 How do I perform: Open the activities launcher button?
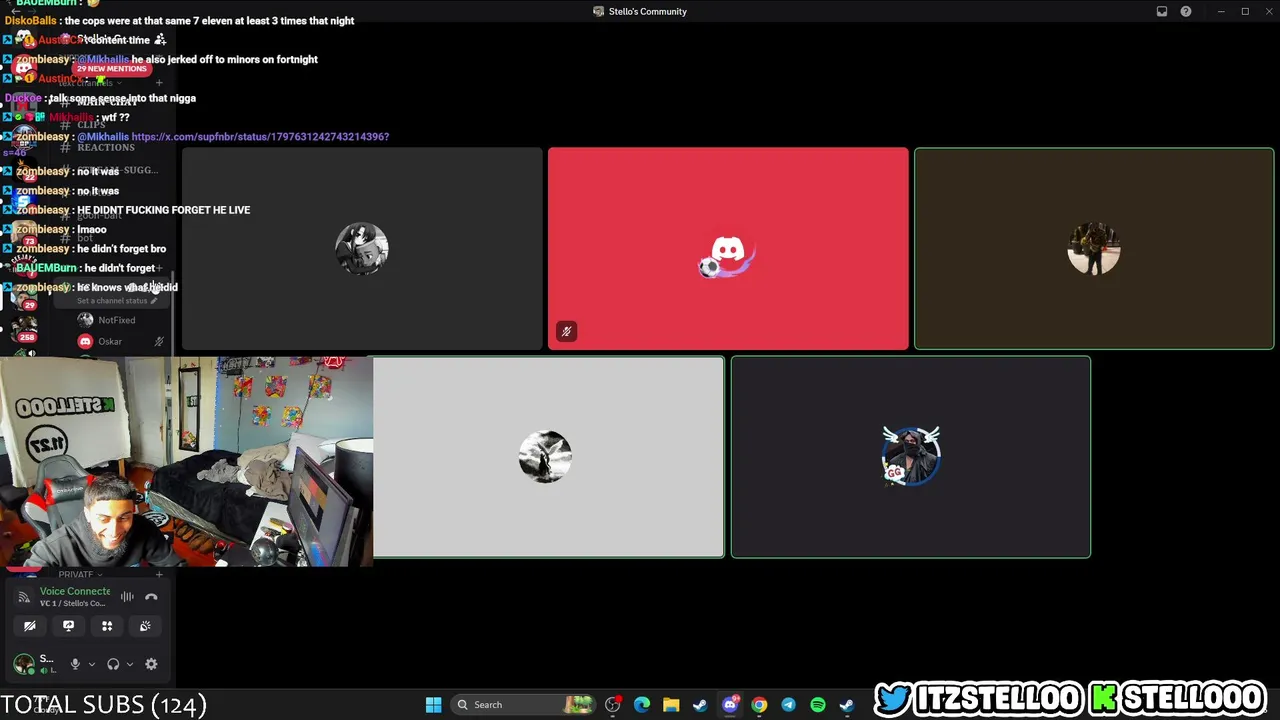pyautogui.click(x=107, y=626)
